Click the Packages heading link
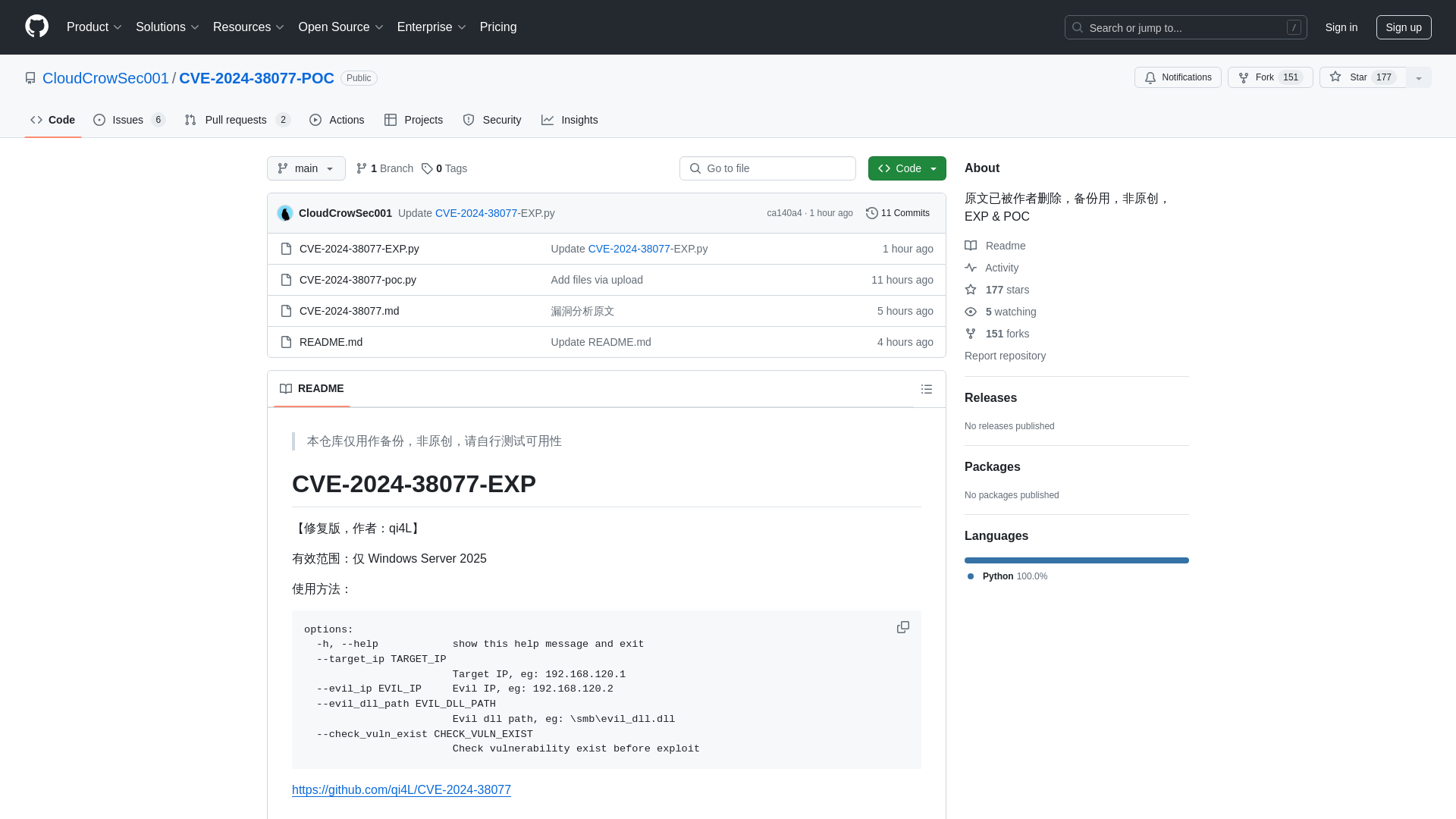 [x=992, y=466]
